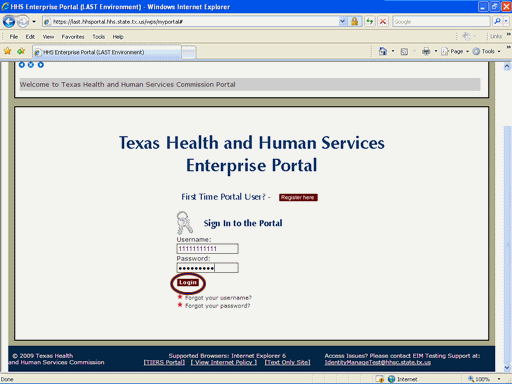The height and width of the screenshot is (384, 512).
Task: Open the search provider options dropdown
Action: [506, 22]
